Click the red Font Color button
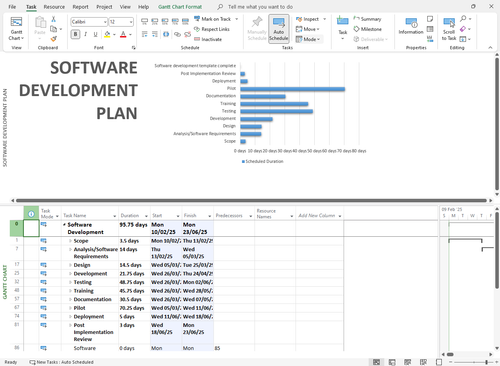500x366 pixels. [x=123, y=34]
